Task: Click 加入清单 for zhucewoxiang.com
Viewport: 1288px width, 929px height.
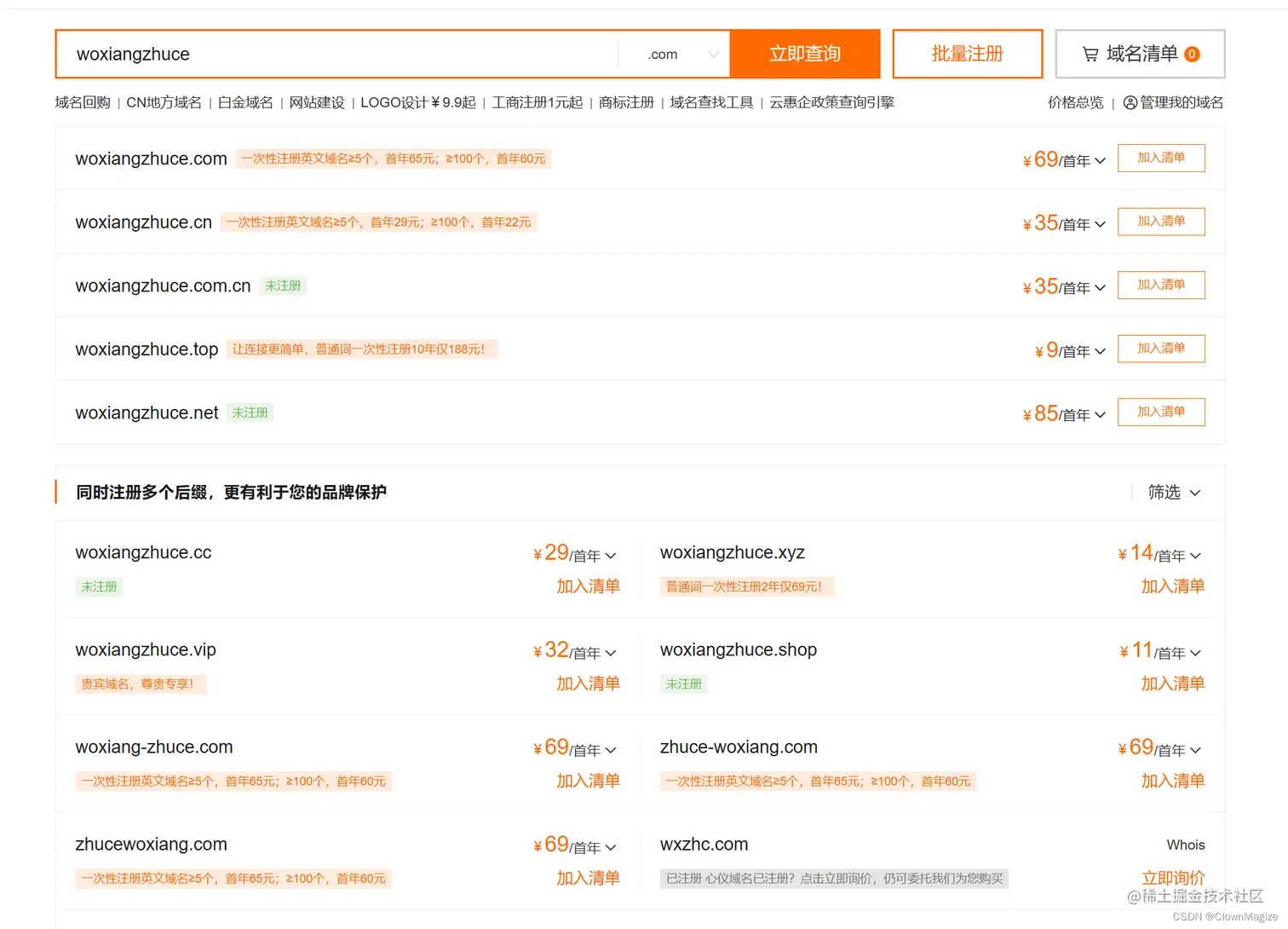Action: (x=588, y=878)
